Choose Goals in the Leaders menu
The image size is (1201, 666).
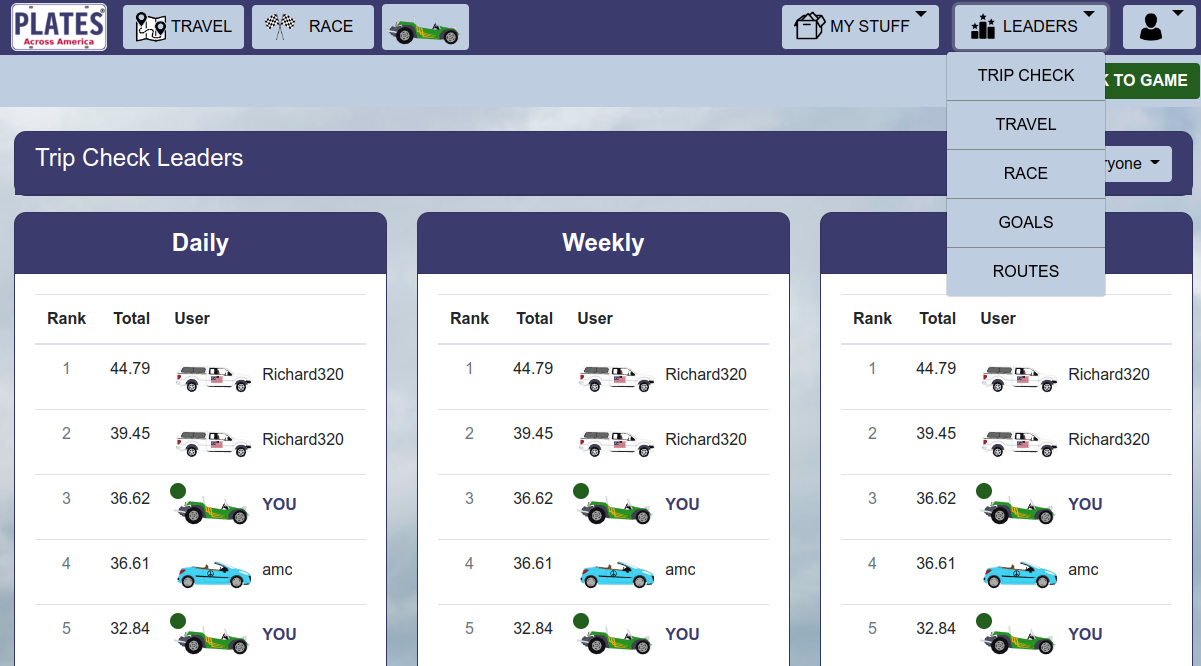coord(1025,222)
